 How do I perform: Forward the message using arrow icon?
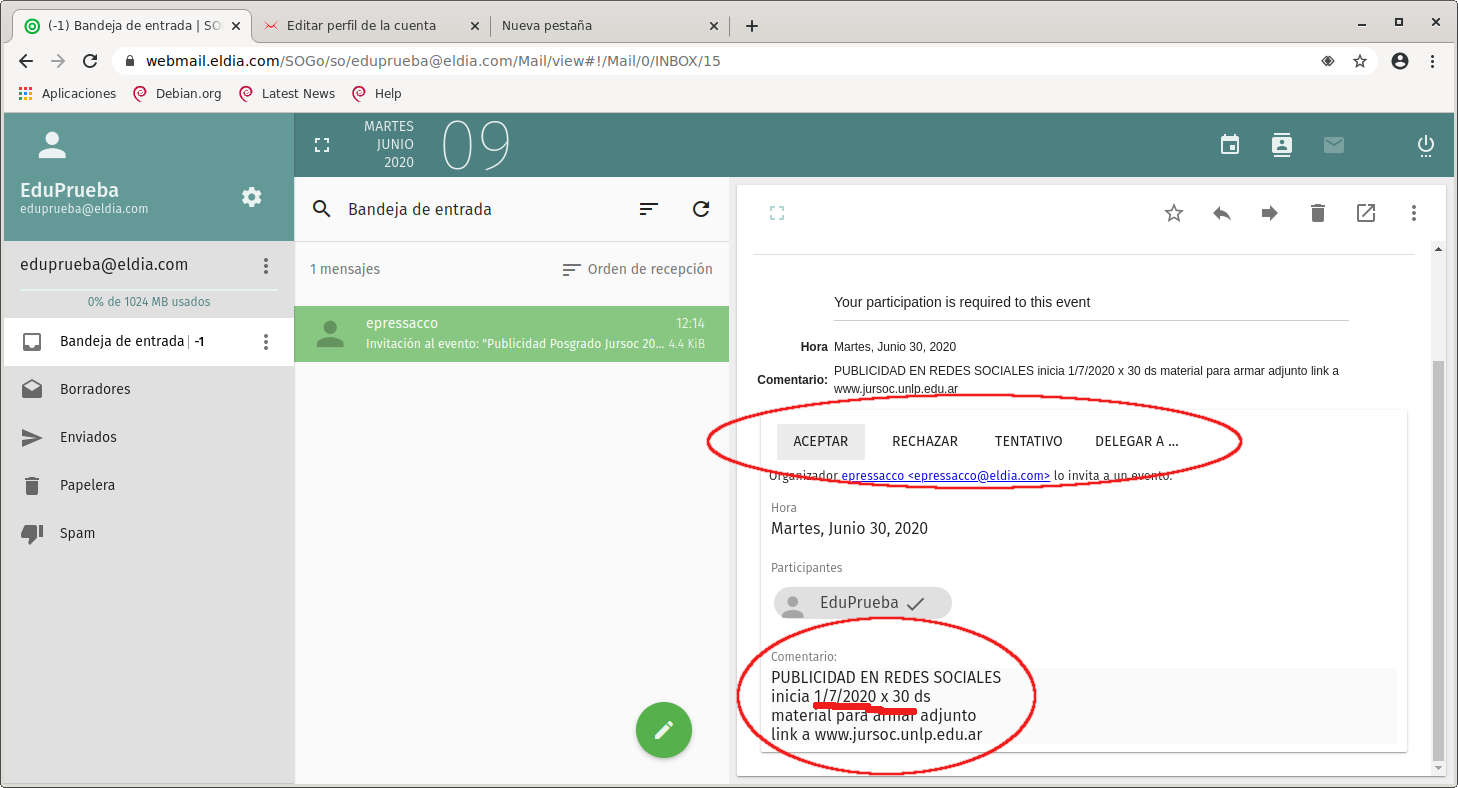pos(1270,213)
